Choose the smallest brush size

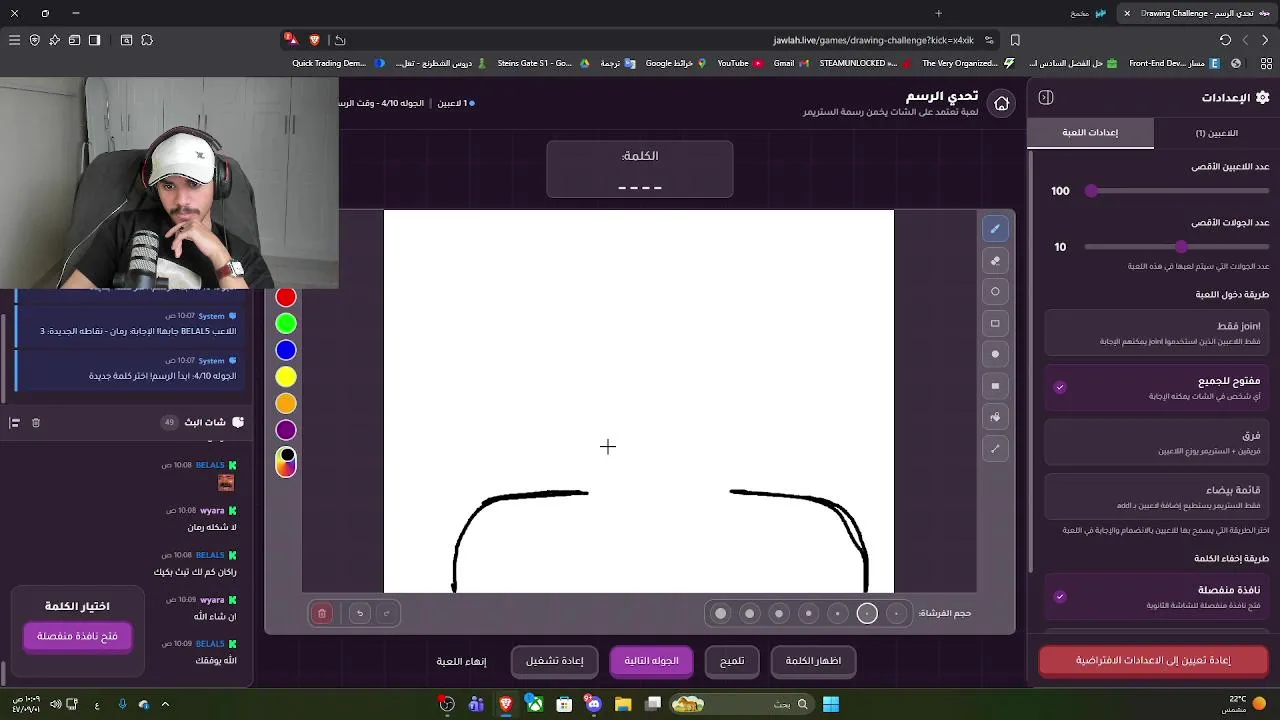point(896,613)
